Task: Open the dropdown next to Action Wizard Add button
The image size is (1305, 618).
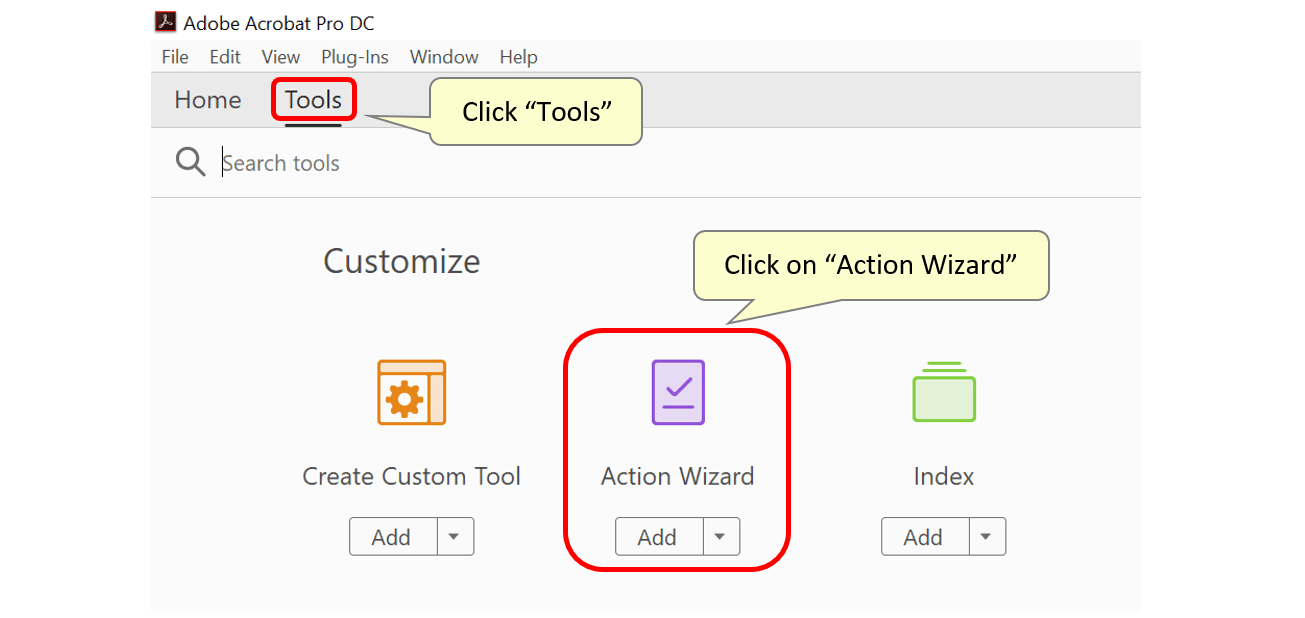Action: click(721, 536)
